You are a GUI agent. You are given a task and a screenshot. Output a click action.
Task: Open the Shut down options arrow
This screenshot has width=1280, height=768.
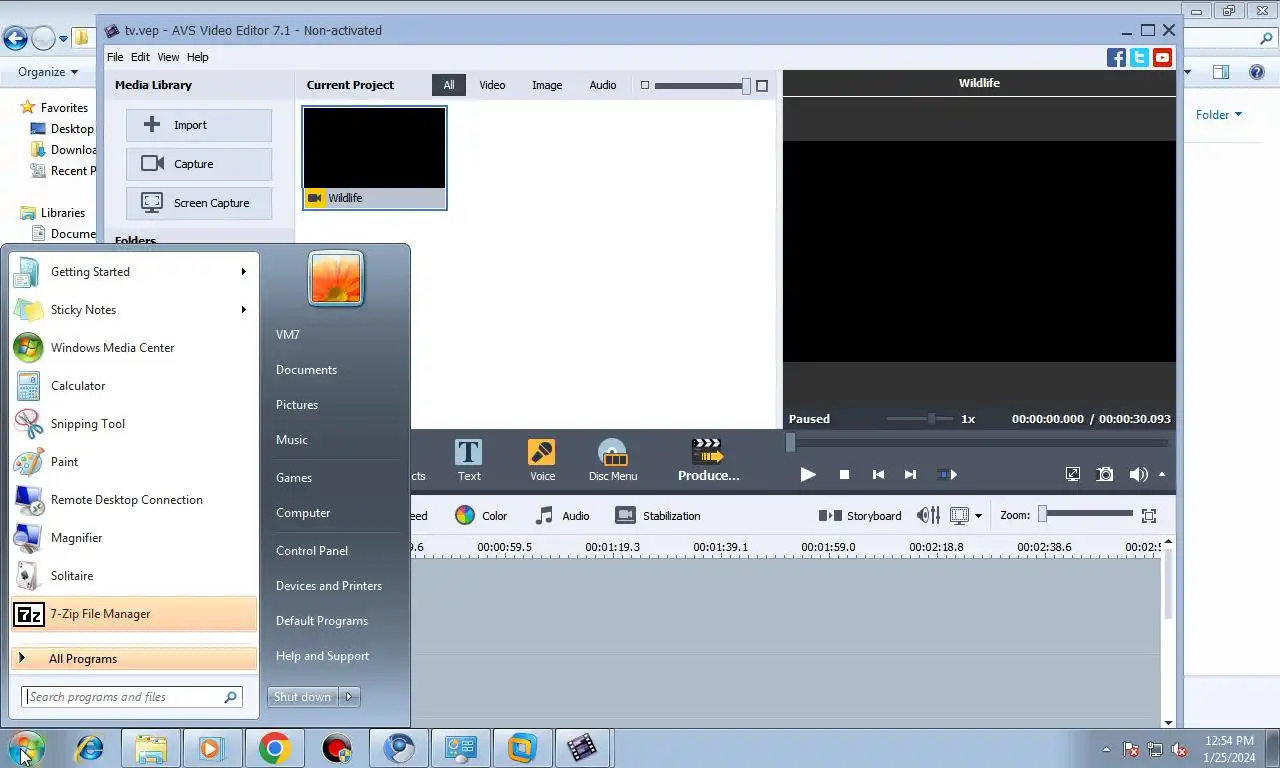(x=350, y=697)
